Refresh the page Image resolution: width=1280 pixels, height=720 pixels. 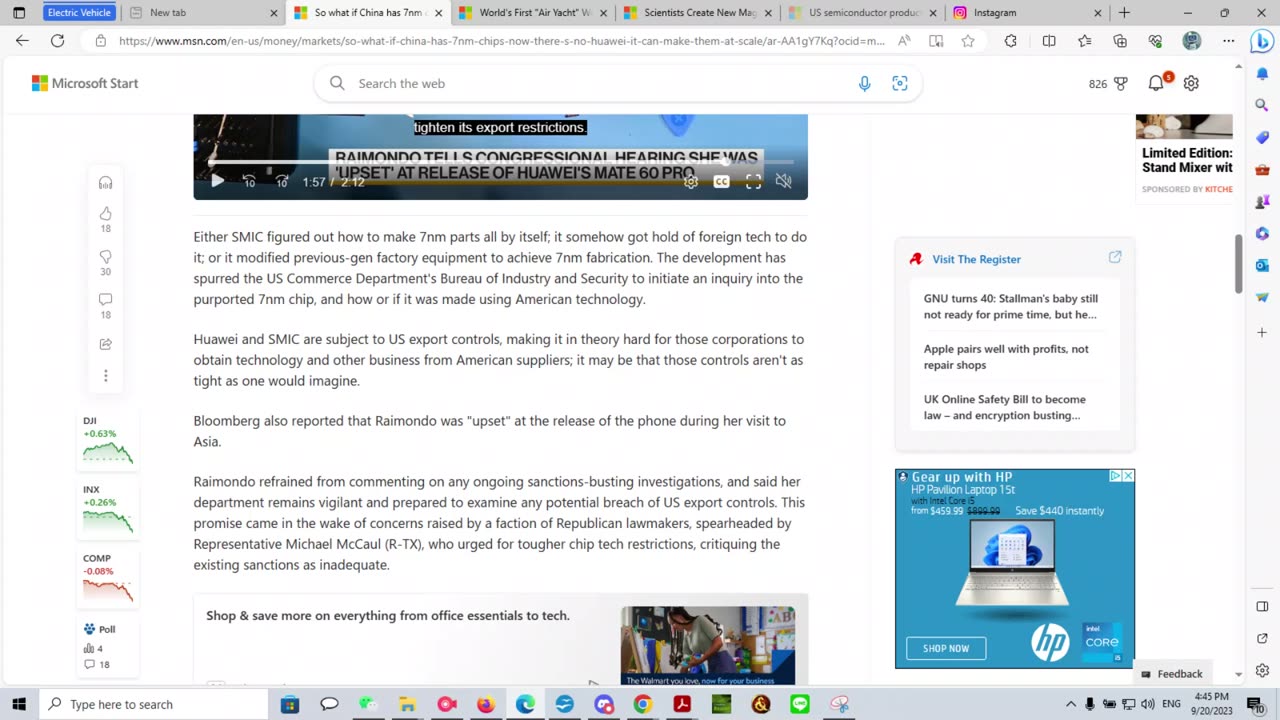(x=58, y=41)
